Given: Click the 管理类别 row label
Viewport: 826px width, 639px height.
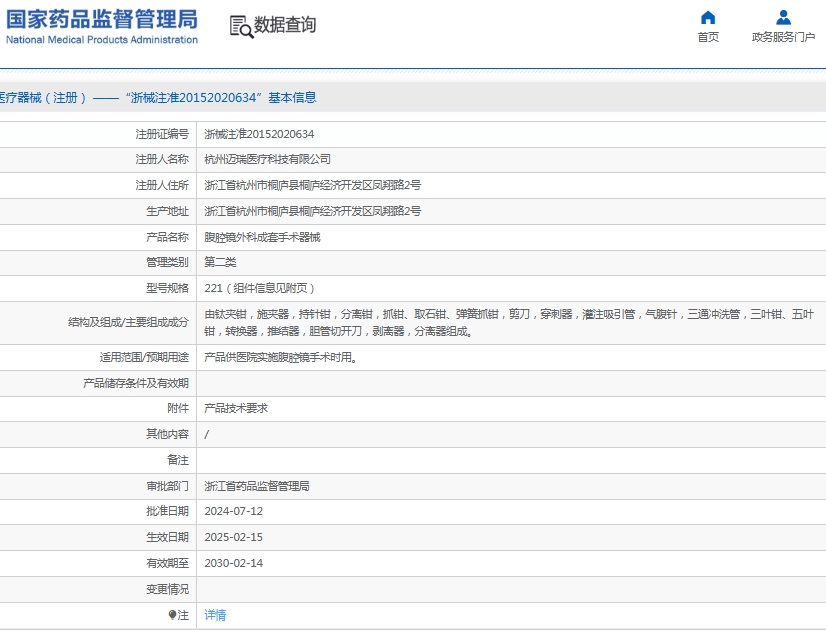Looking at the screenshot, I should 167,262.
